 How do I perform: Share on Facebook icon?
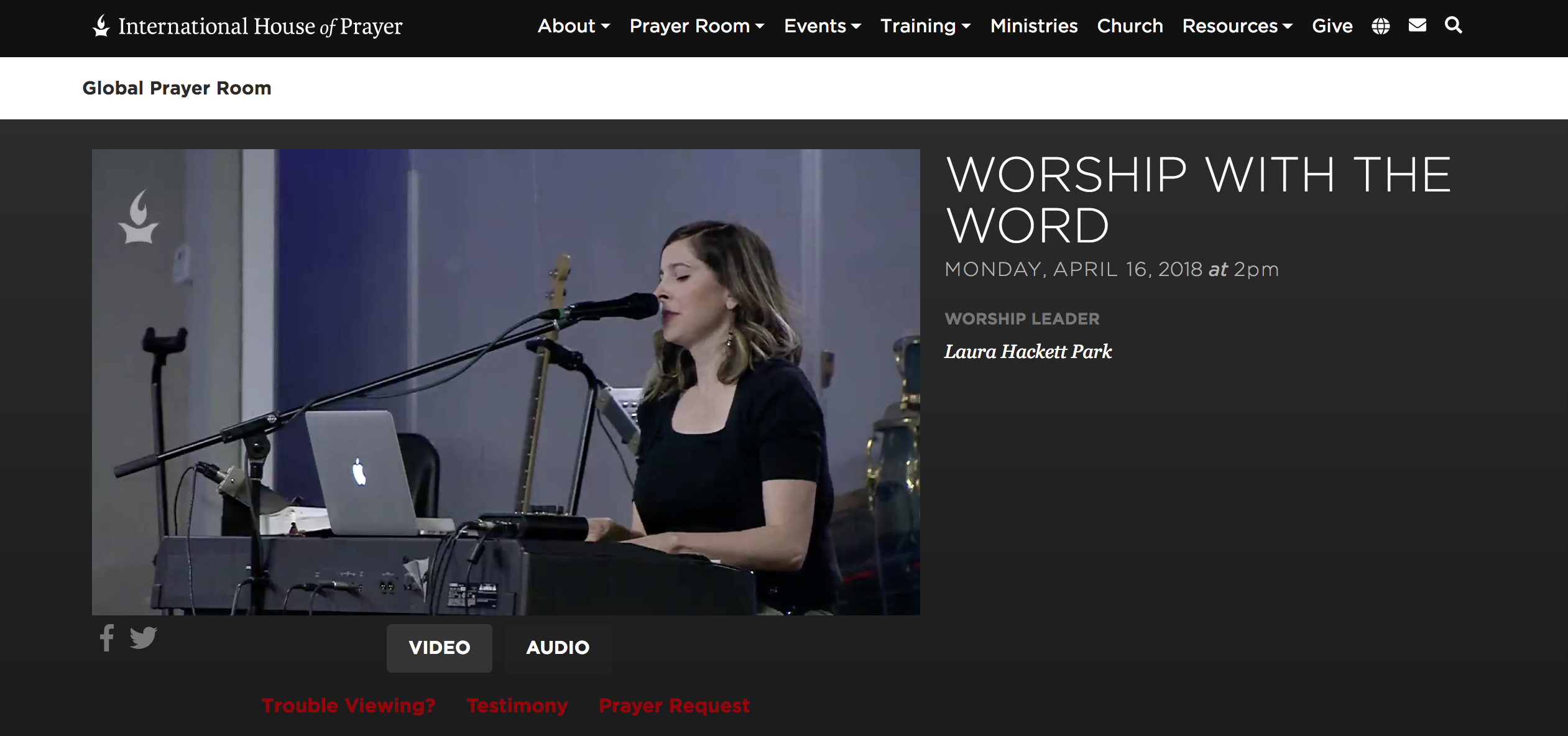tap(107, 638)
